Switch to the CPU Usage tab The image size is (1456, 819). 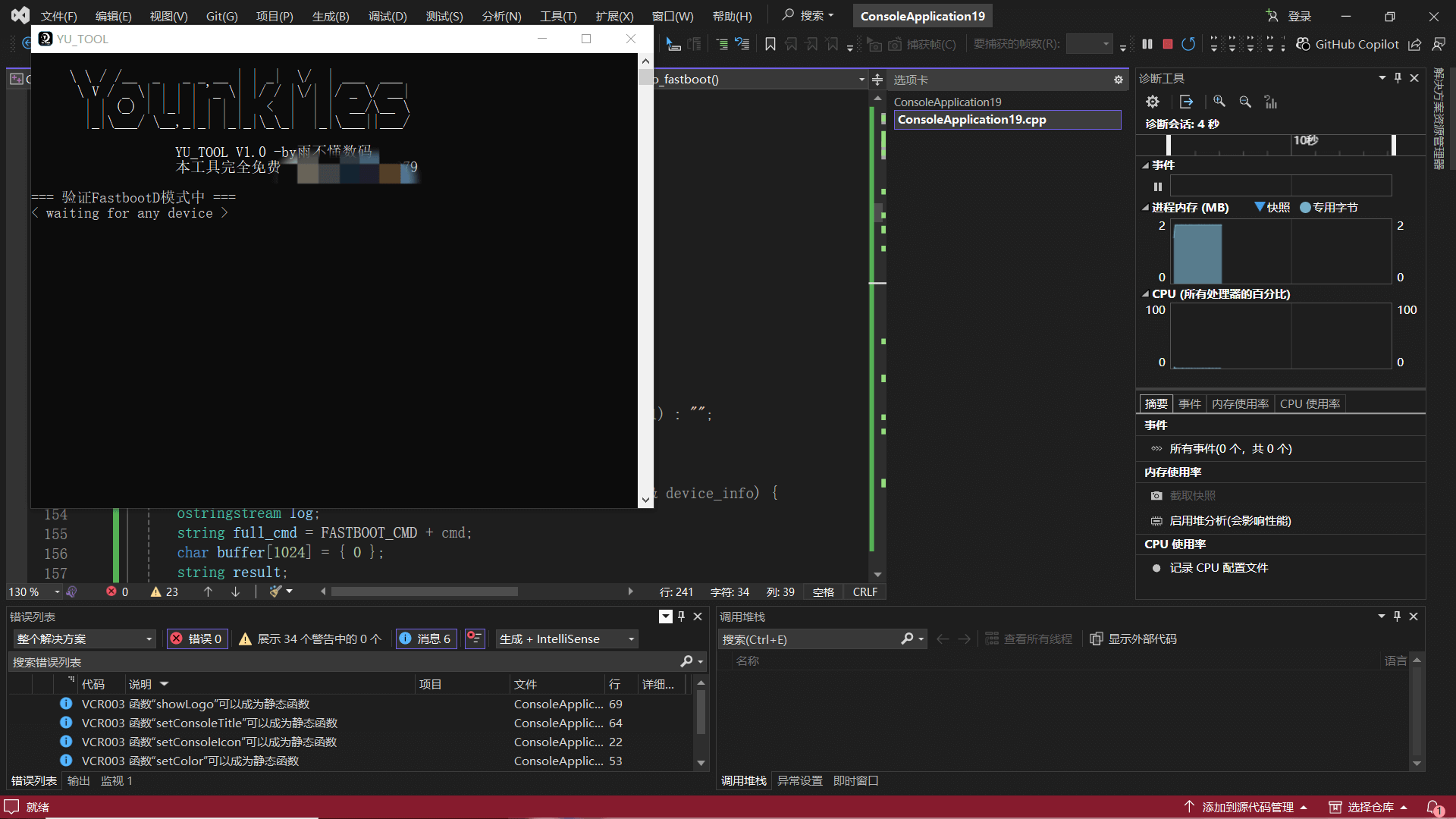tap(1310, 404)
